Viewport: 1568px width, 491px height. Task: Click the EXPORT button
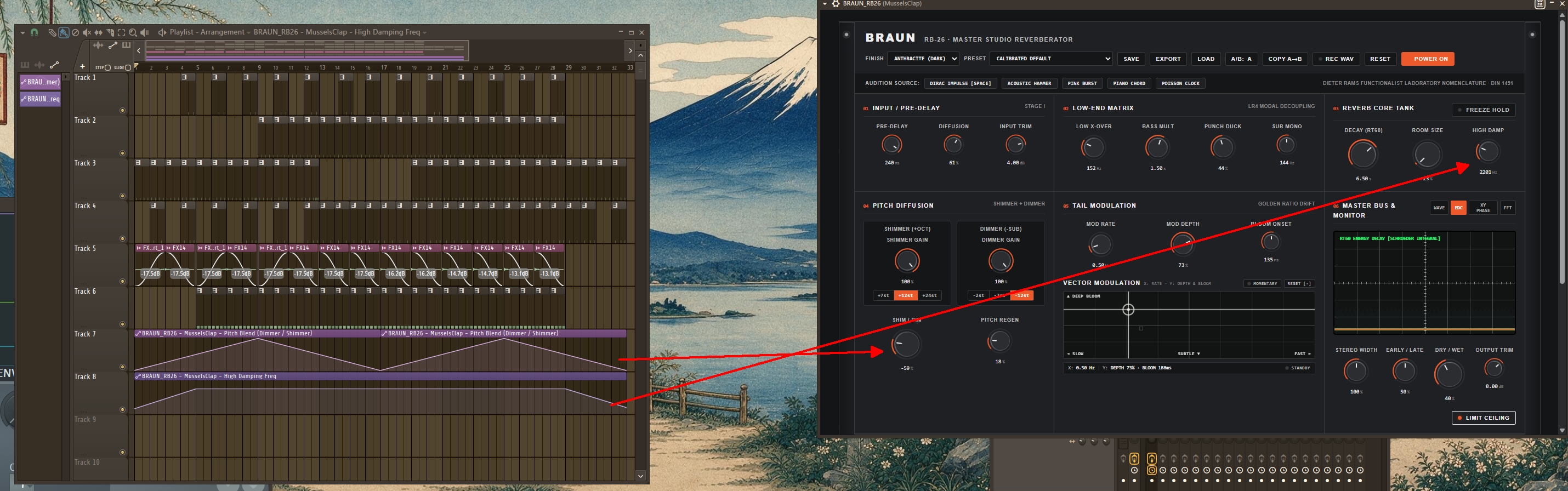tap(1167, 59)
